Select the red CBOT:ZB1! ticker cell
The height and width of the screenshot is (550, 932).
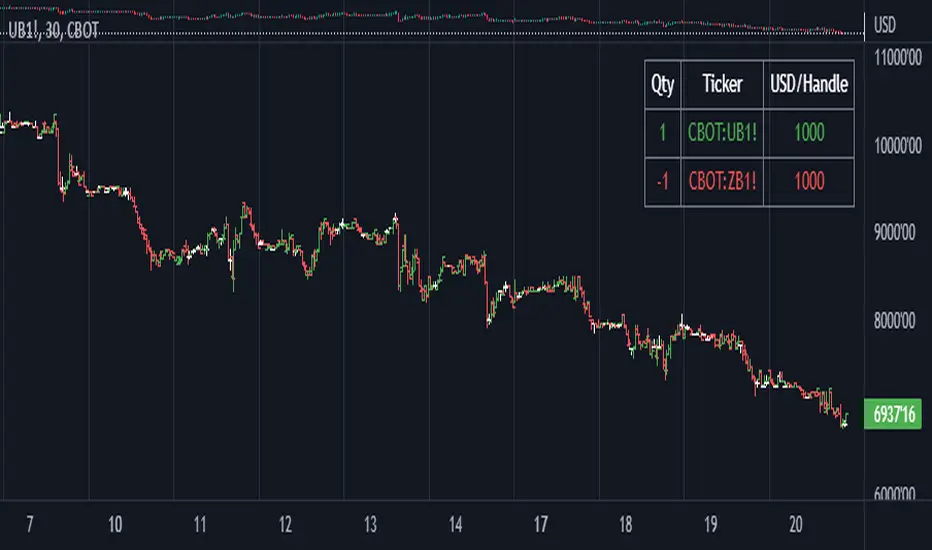coord(722,182)
